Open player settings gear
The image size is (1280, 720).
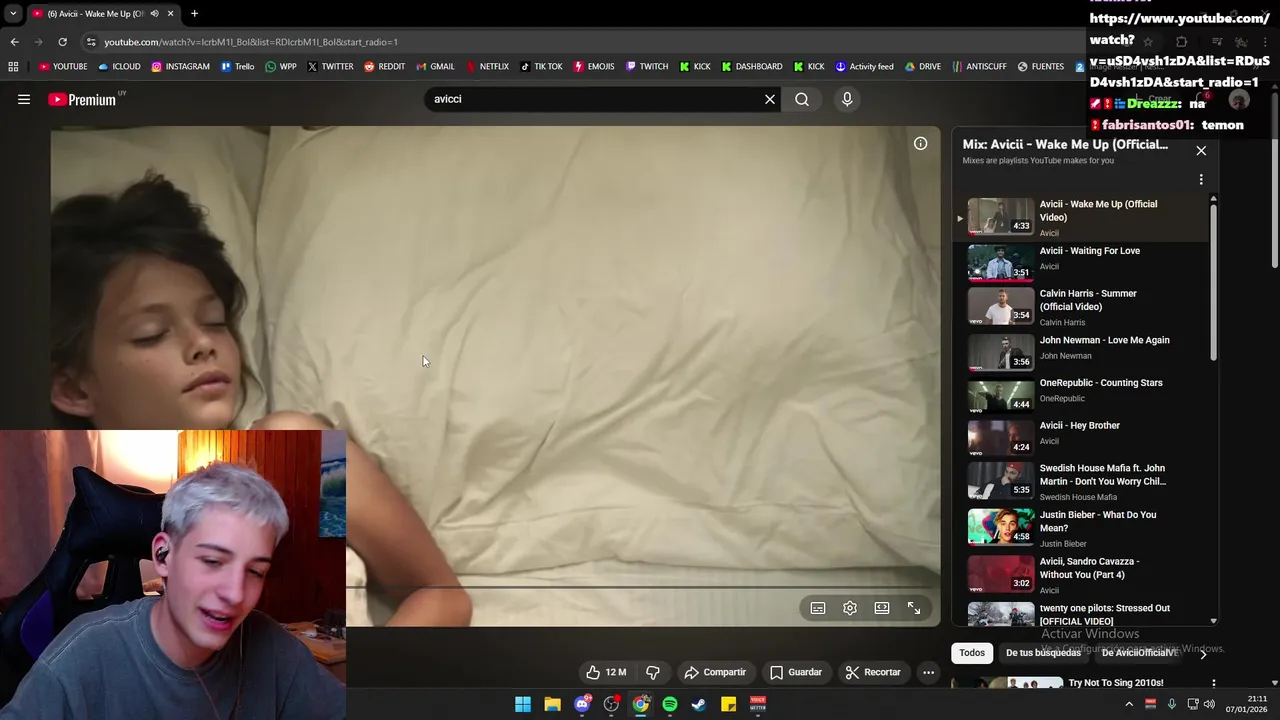[850, 608]
